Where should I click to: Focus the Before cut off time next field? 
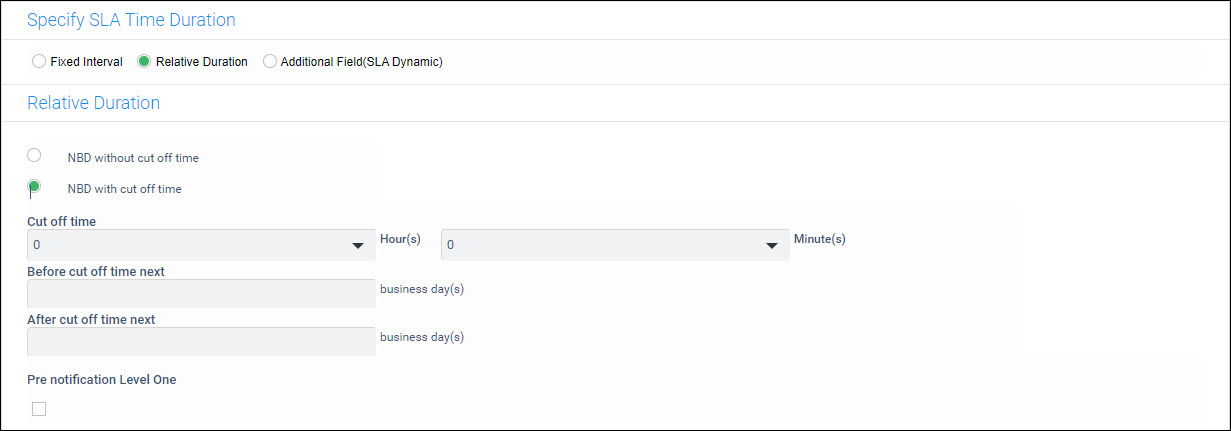(x=200, y=293)
